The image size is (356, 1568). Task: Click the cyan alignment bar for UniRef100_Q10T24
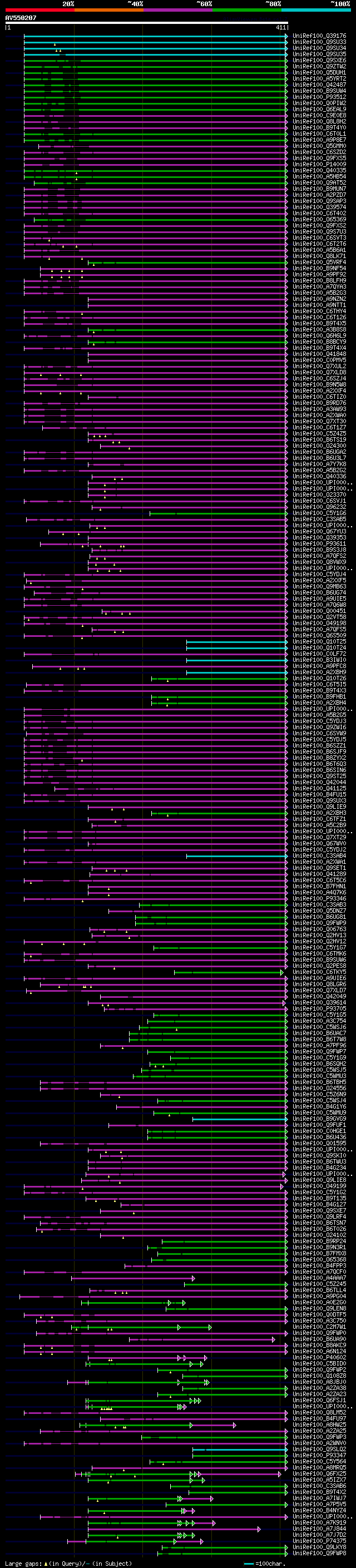(x=237, y=647)
